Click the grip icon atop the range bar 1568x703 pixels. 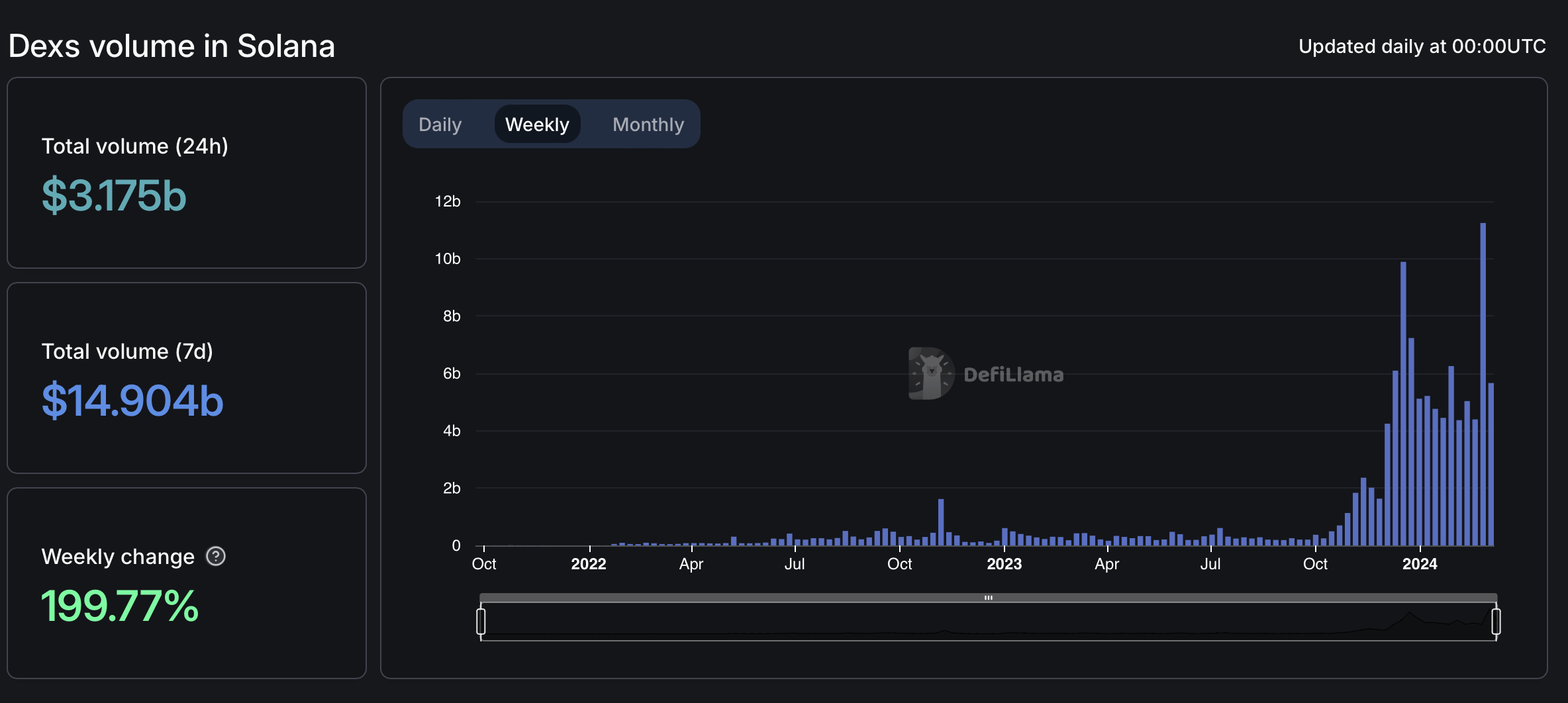[x=988, y=598]
